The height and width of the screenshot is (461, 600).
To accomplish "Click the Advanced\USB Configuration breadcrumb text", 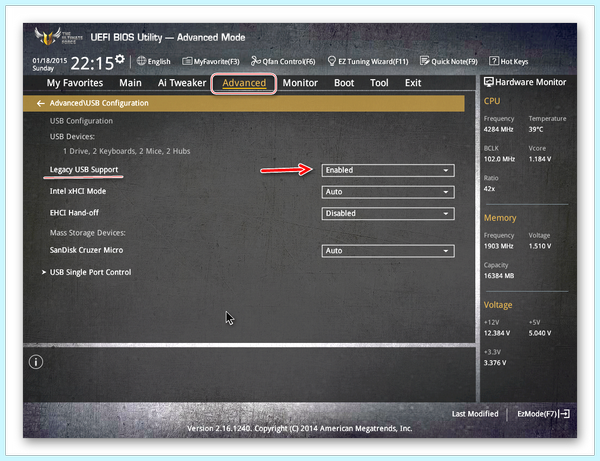I will (x=99, y=103).
